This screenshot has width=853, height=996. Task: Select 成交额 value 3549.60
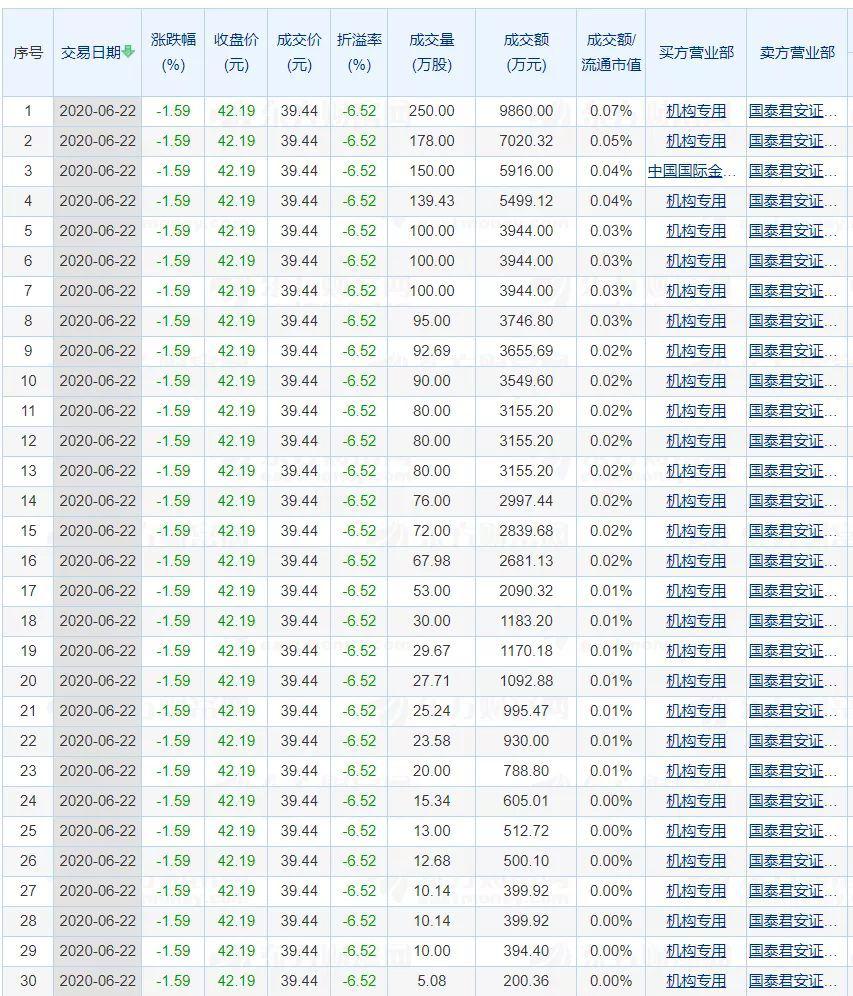point(526,381)
